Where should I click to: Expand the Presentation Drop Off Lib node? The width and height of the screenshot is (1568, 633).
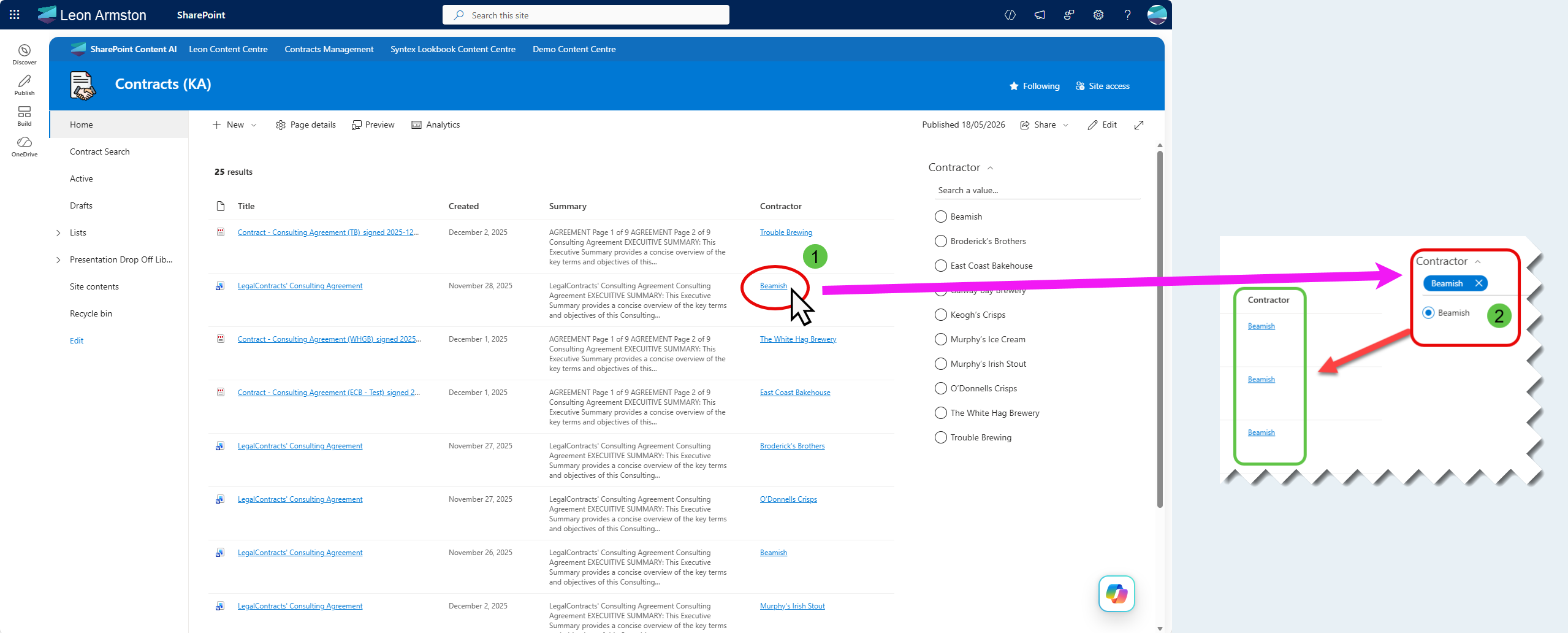pos(58,259)
